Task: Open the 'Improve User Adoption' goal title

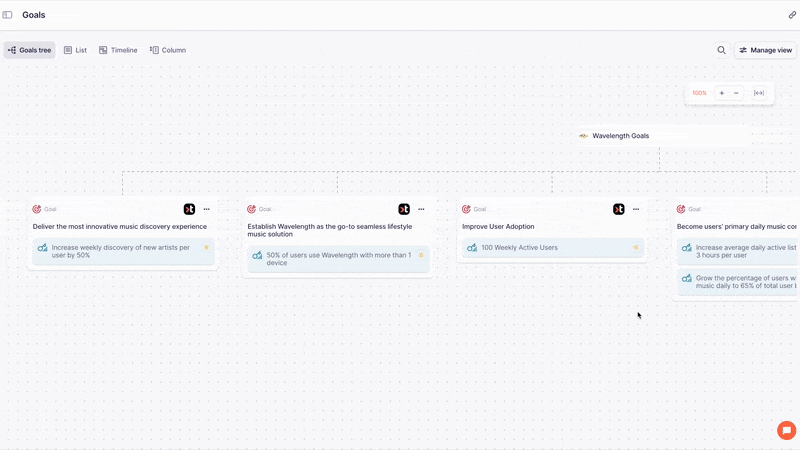Action: (498, 227)
